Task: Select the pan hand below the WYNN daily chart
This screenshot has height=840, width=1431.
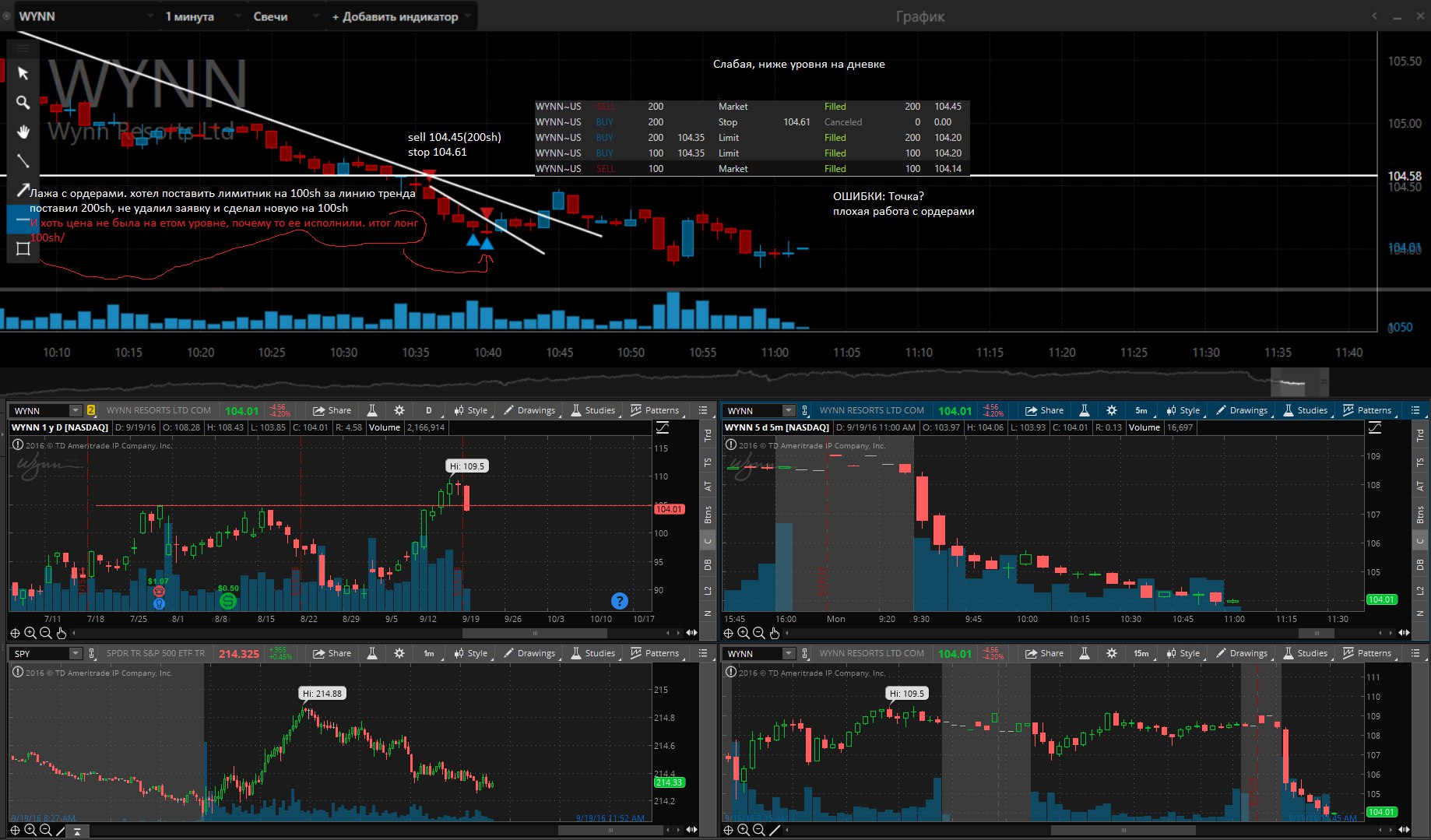Action: click(62, 633)
